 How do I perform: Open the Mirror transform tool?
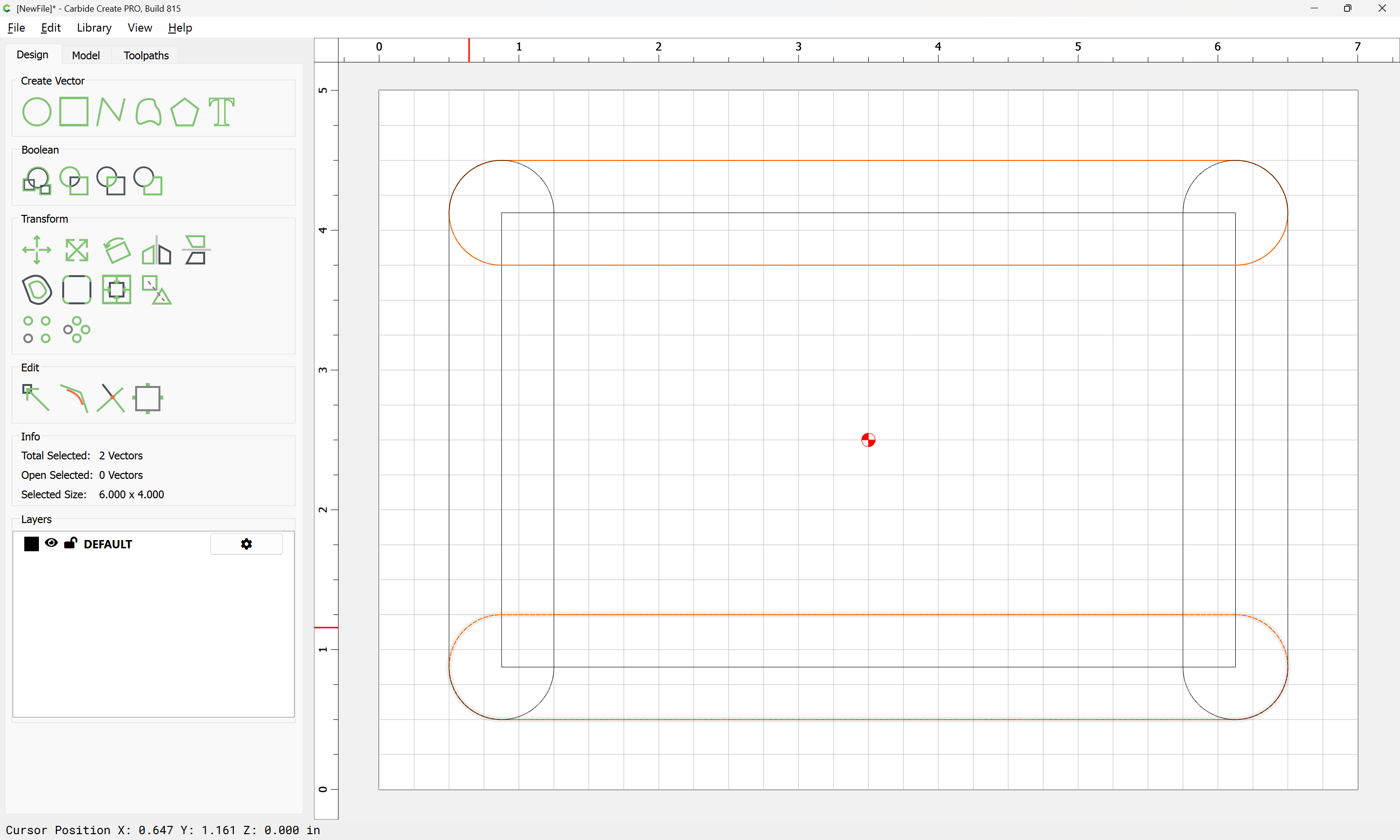156,250
